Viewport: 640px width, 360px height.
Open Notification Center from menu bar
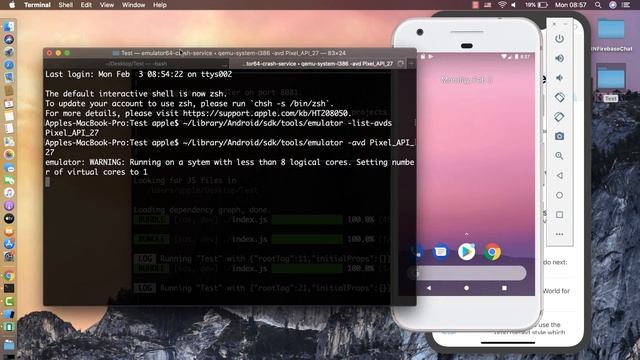627,5
